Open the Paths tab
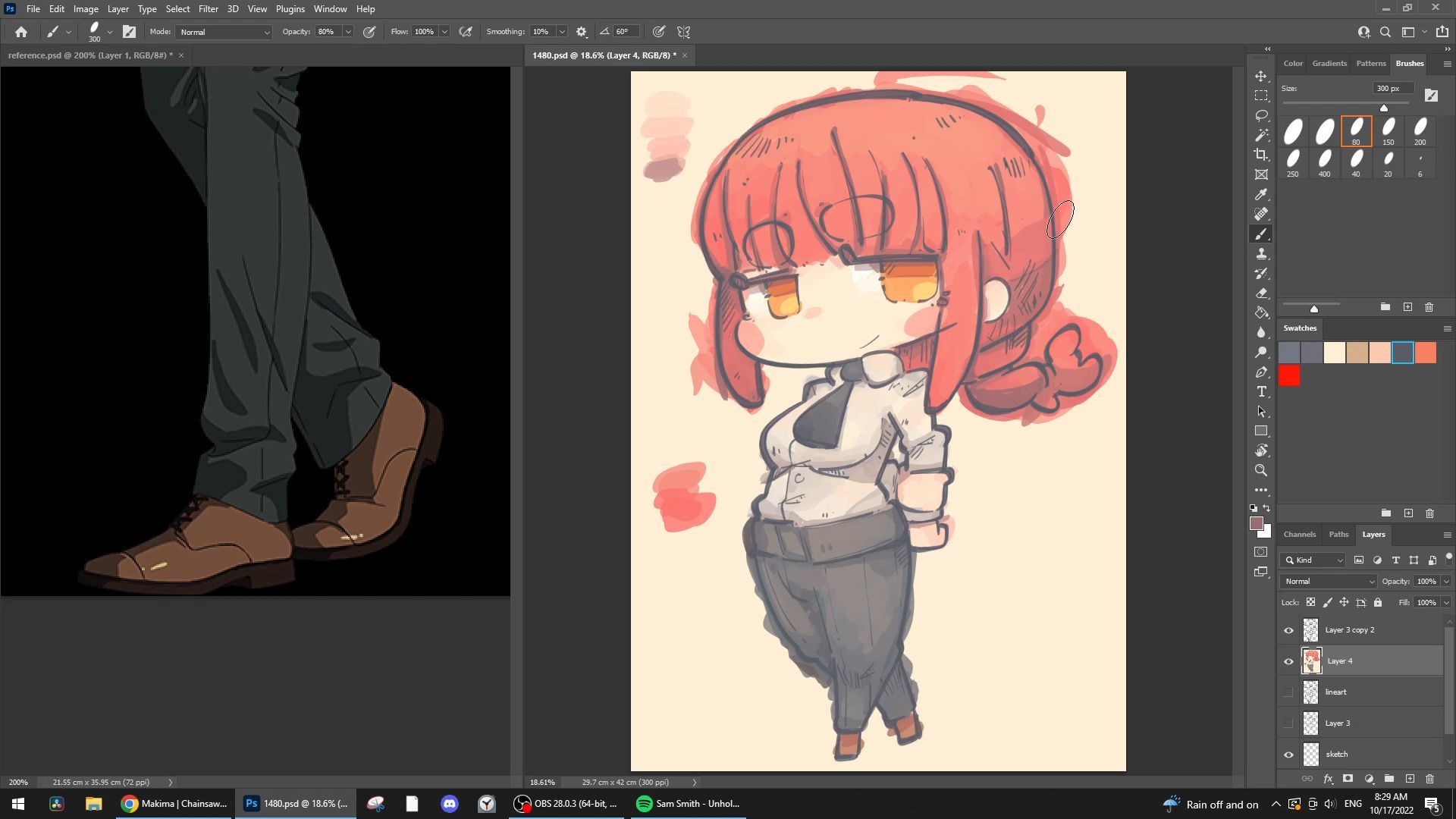Image resolution: width=1456 pixels, height=819 pixels. point(1338,534)
